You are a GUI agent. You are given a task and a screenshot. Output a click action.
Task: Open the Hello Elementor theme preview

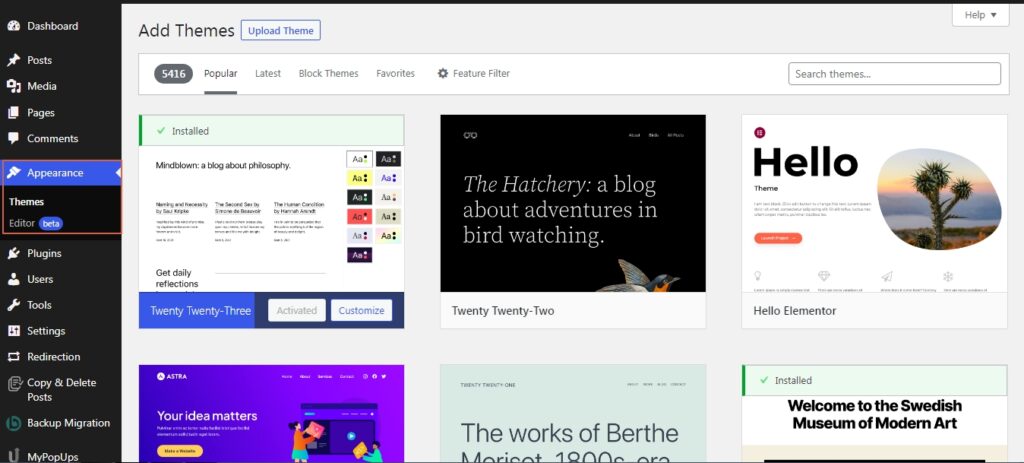tap(874, 203)
